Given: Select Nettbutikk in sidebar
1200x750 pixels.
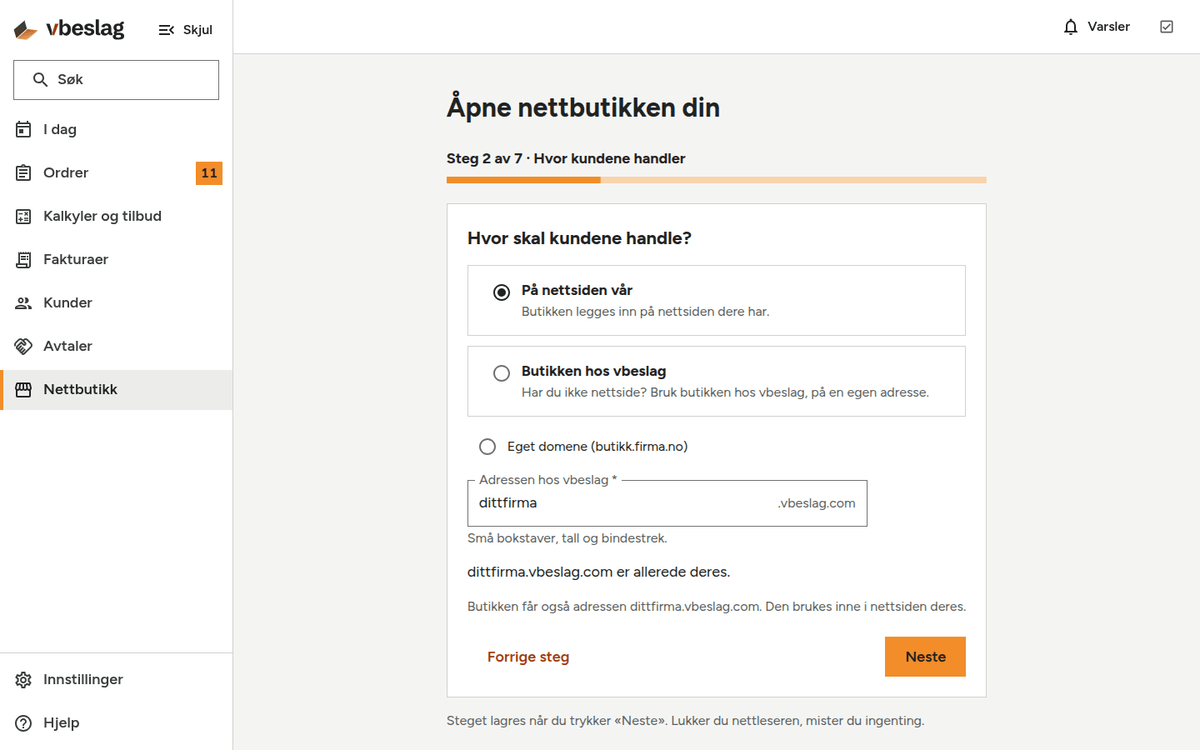Looking at the screenshot, I should [x=116, y=390].
